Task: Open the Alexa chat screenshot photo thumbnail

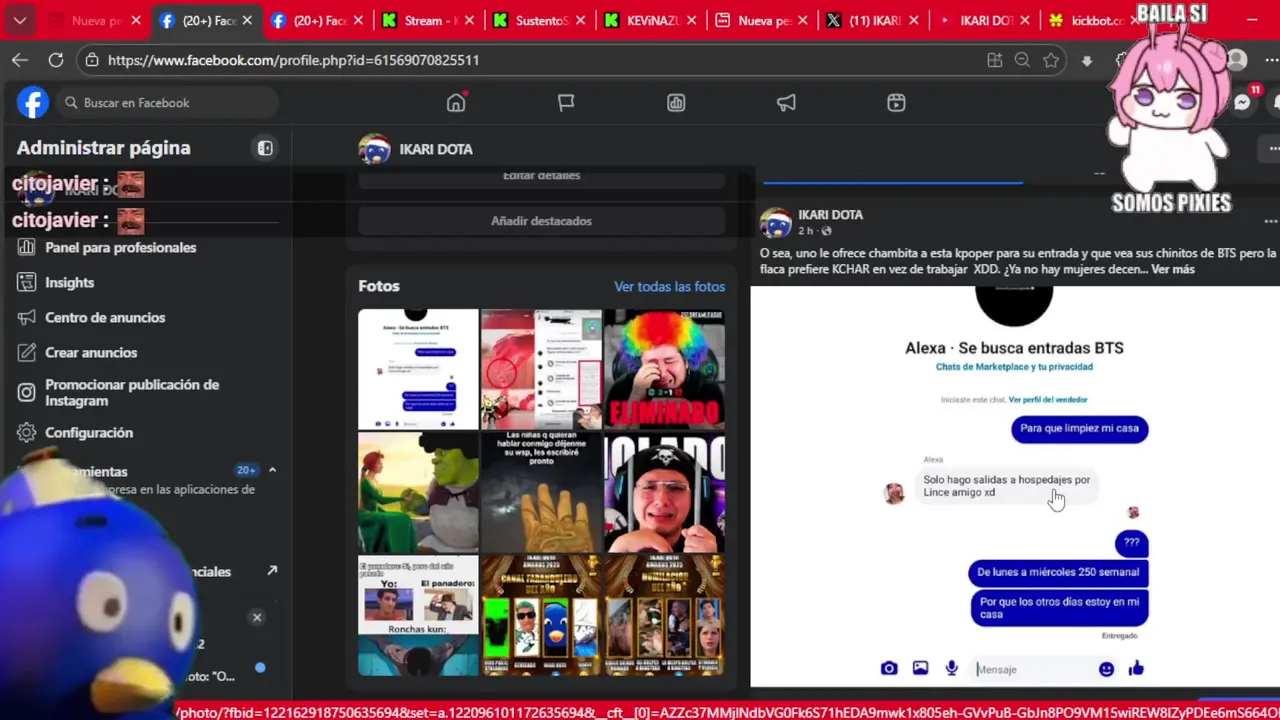Action: pos(418,369)
